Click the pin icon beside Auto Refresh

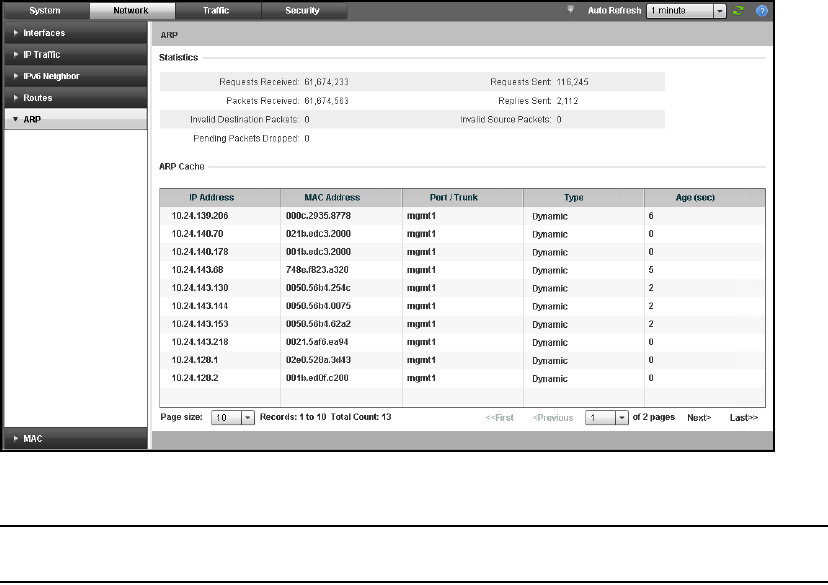tap(571, 9)
